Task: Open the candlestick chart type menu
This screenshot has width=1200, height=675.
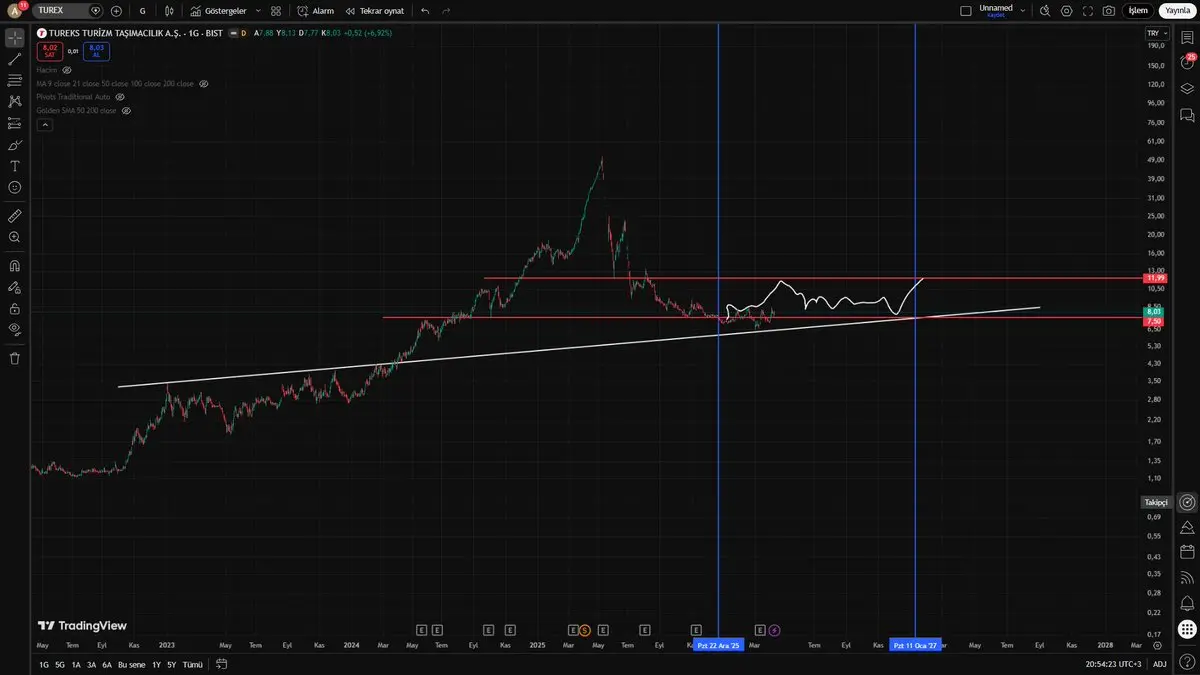Action: point(169,10)
